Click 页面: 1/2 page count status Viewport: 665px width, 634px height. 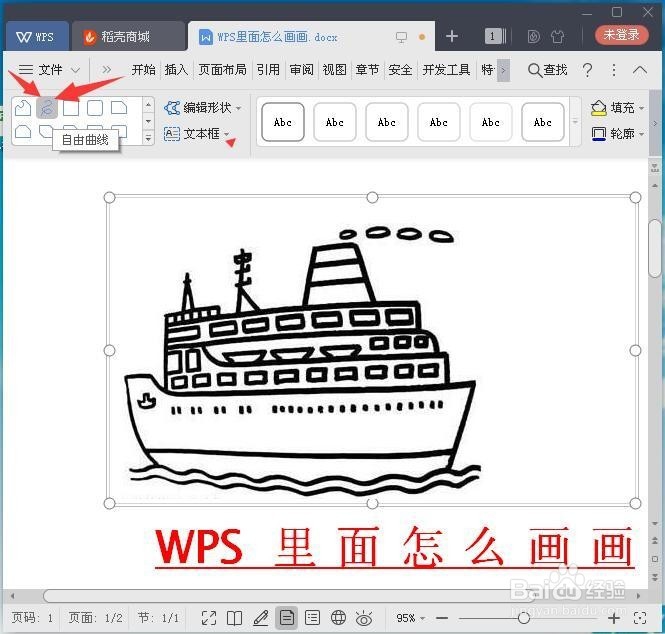95,618
